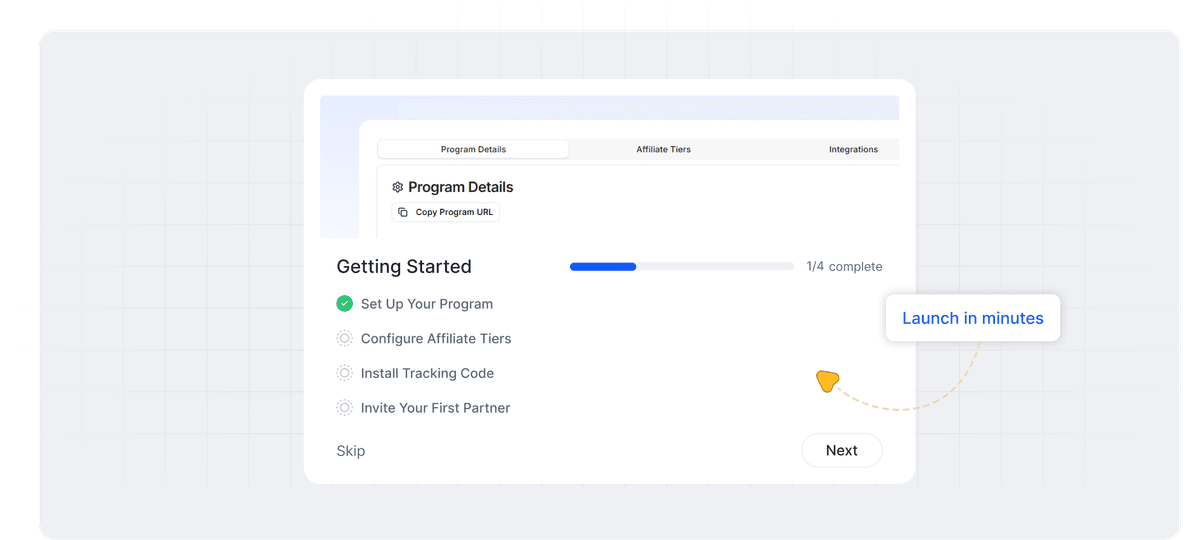Open the Configure Affiliate Tiers step
Viewport: 1200px width, 540px height.
(436, 339)
